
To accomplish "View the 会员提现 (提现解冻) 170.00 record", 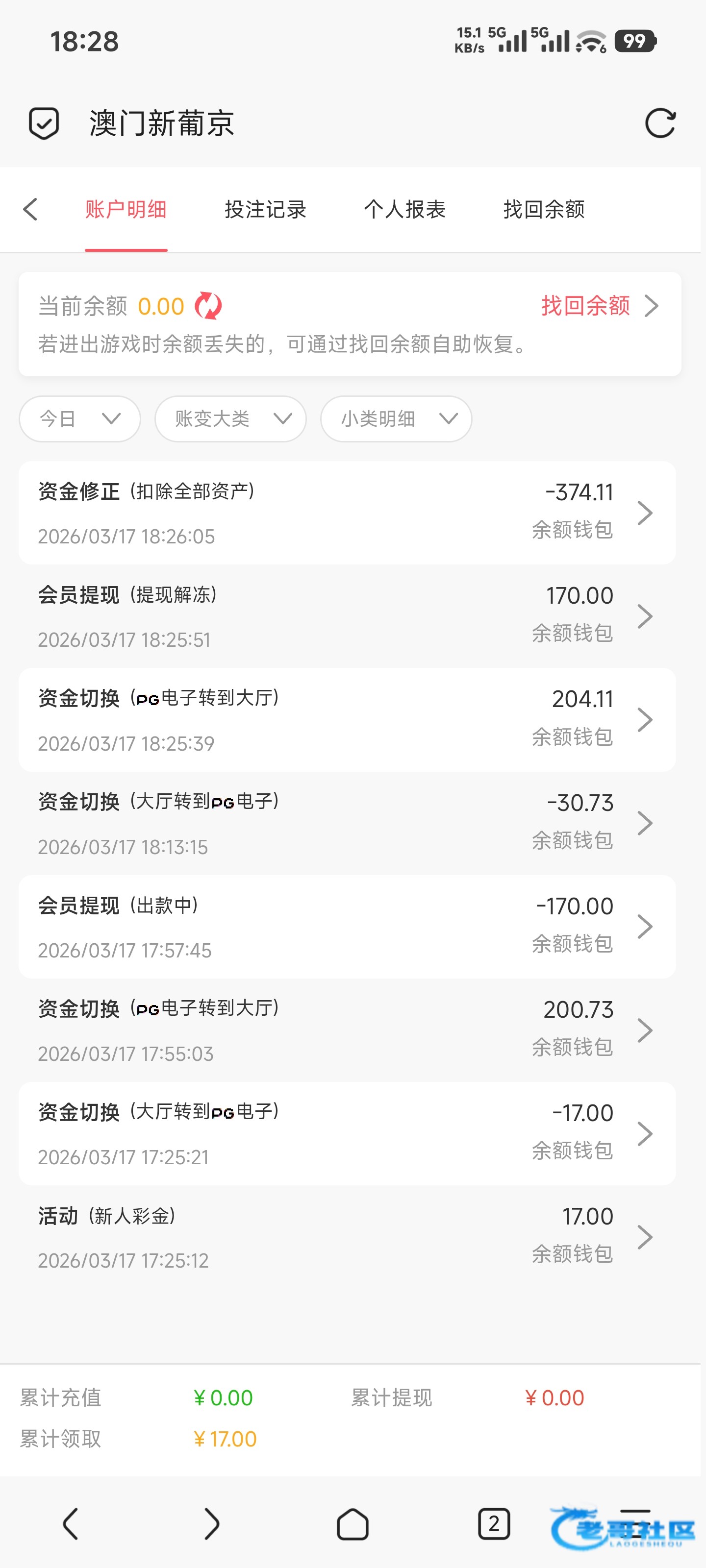I will click(x=347, y=616).
